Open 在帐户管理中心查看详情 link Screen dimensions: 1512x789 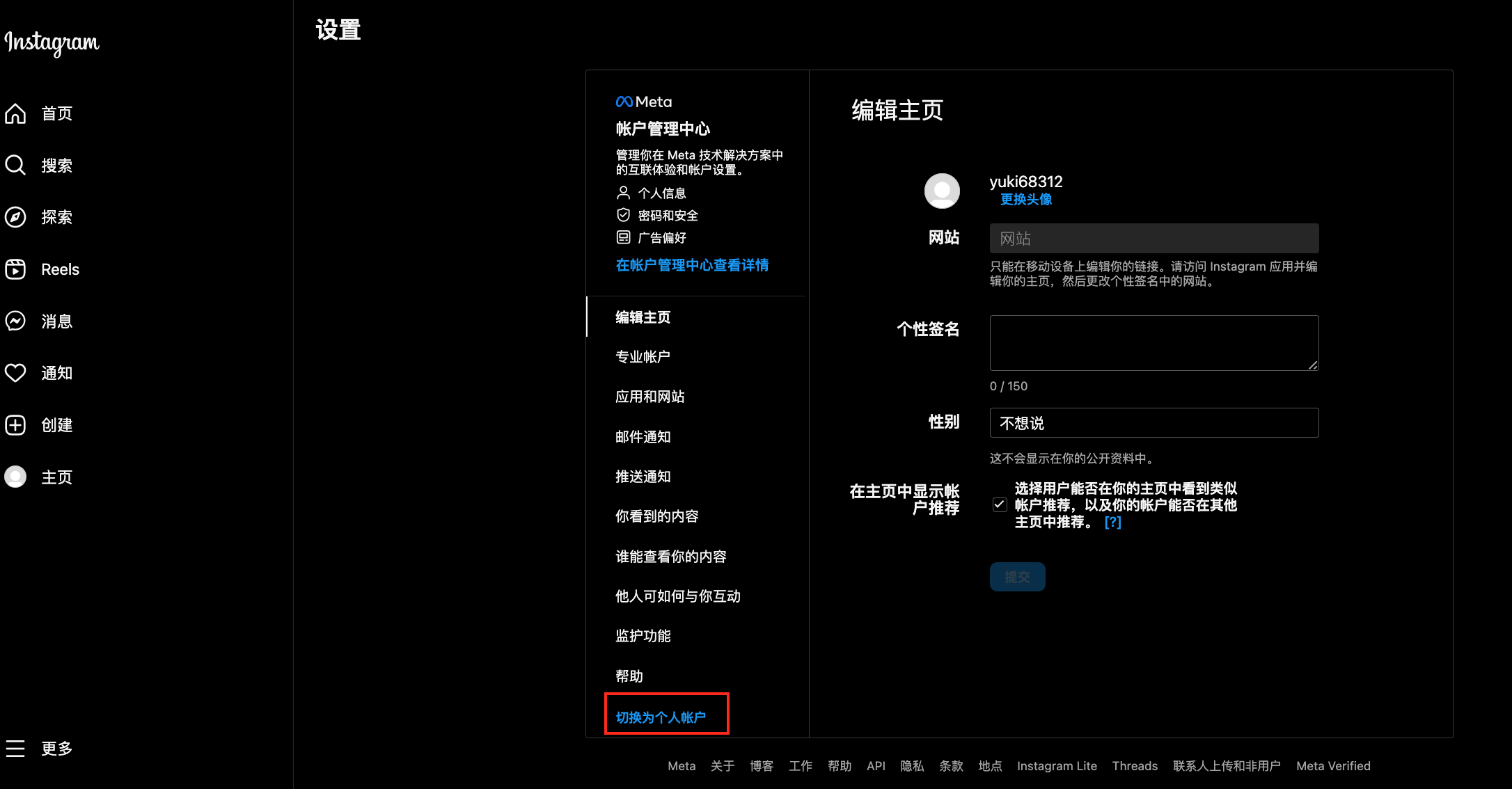692,265
